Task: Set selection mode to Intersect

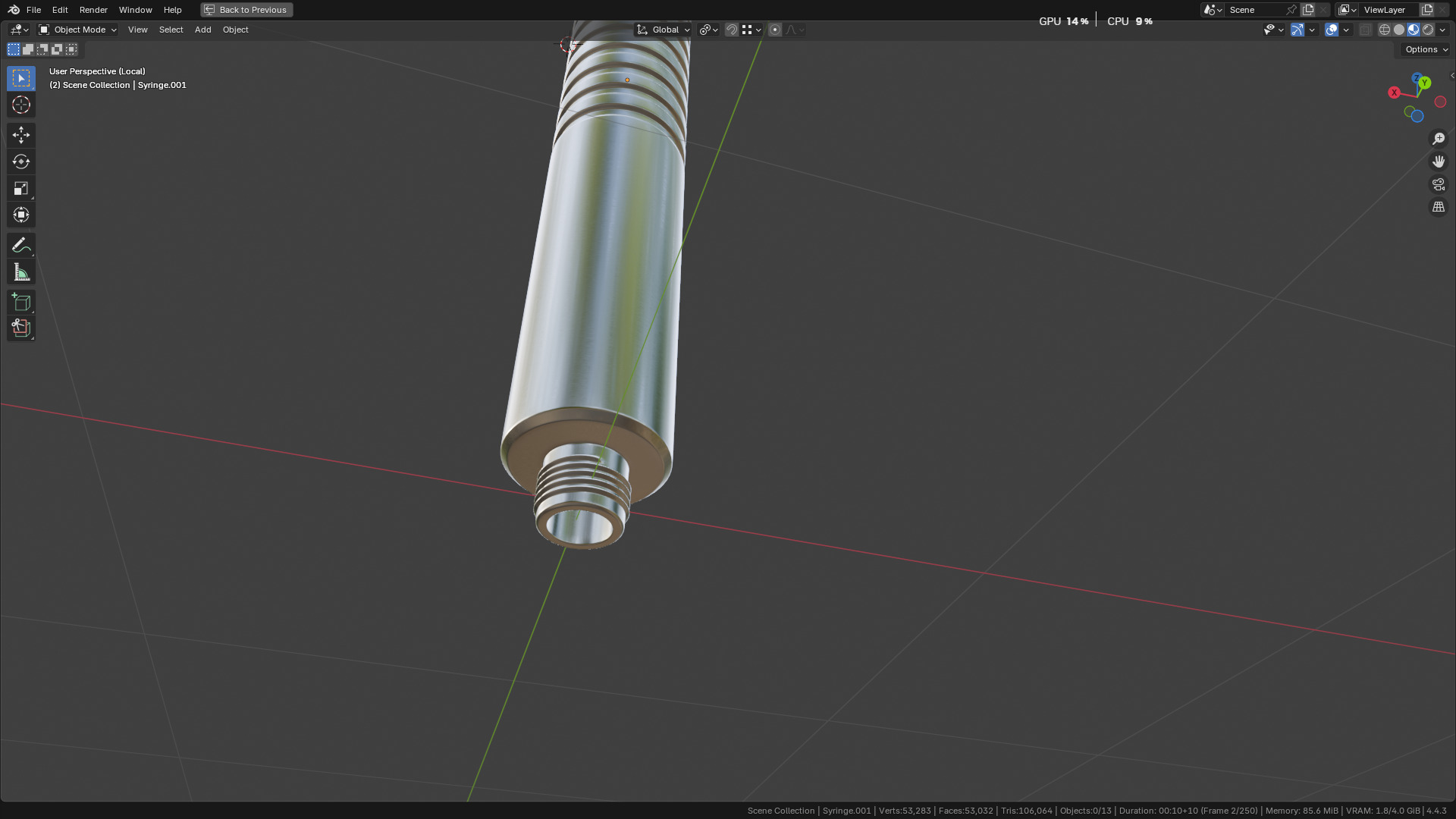Action: click(x=71, y=49)
